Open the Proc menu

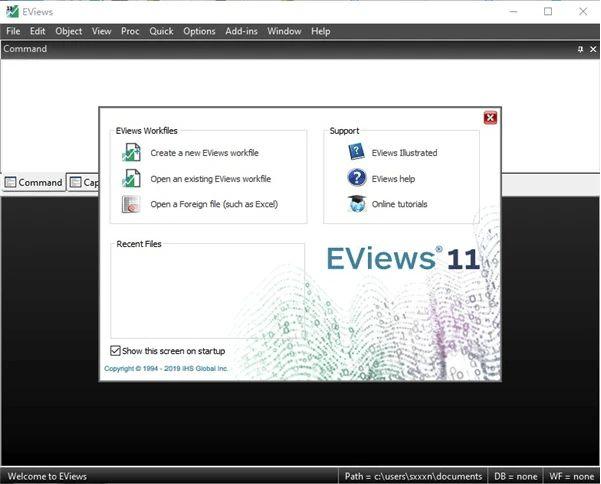[x=130, y=31]
